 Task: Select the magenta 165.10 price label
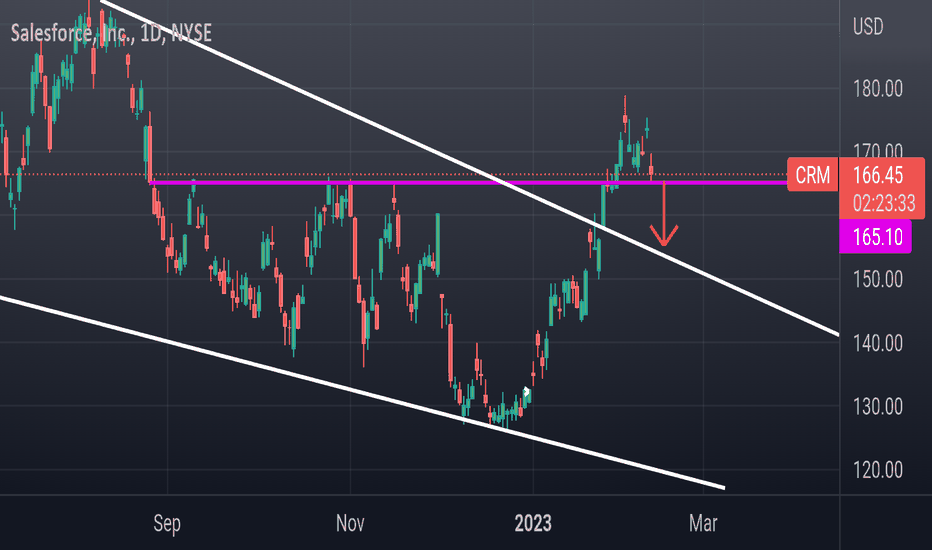pos(875,237)
